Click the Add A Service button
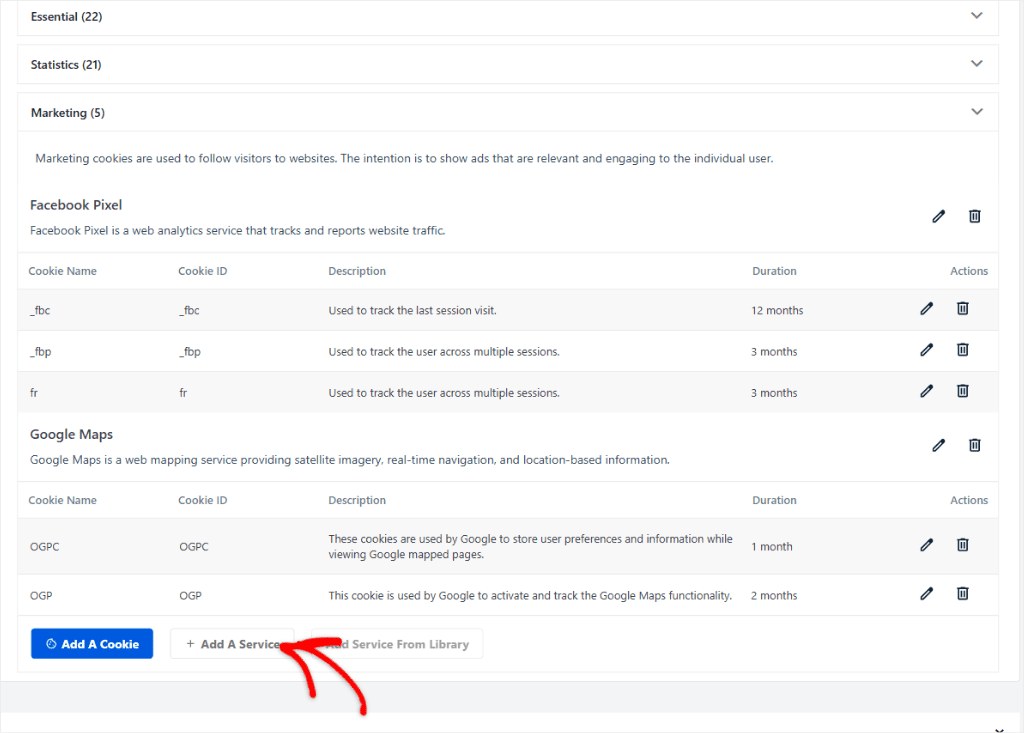The width and height of the screenshot is (1024, 733). tap(232, 643)
